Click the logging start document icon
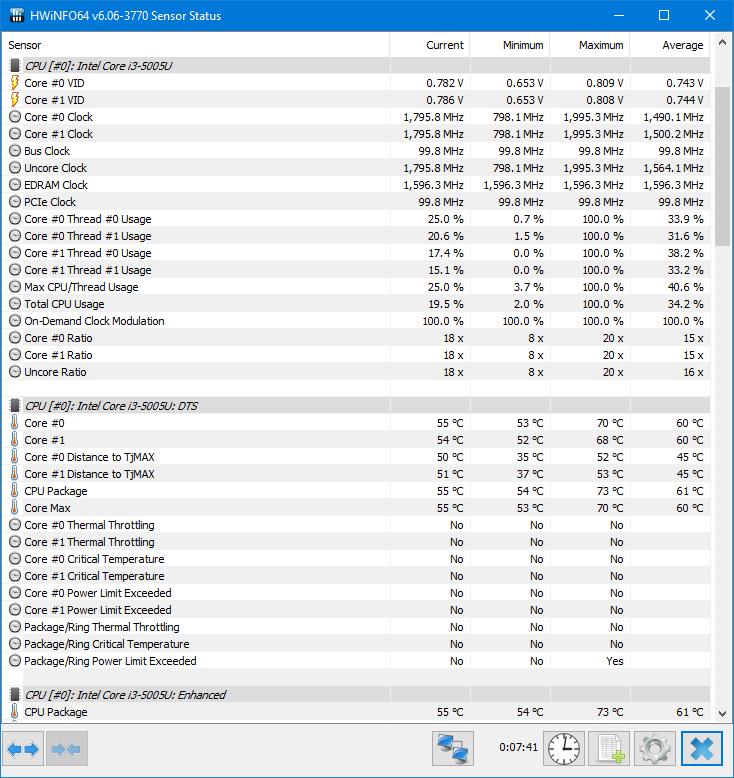The width and height of the screenshot is (734, 778). 609,749
